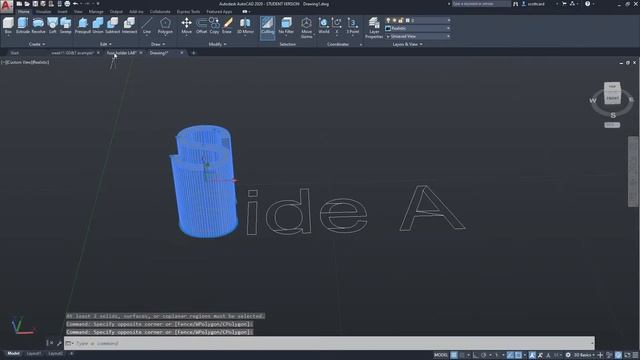Click the Intersect solid editing tool

129,25
